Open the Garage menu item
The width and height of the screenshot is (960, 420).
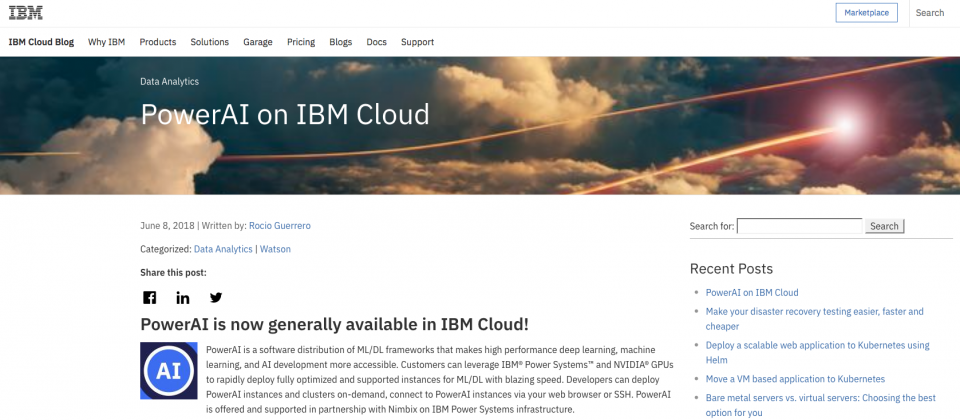click(x=258, y=42)
